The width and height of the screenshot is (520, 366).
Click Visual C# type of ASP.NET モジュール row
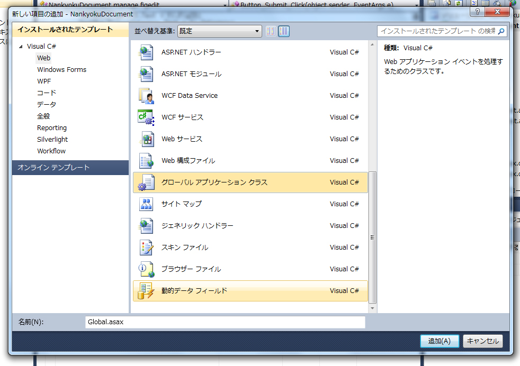(x=344, y=74)
